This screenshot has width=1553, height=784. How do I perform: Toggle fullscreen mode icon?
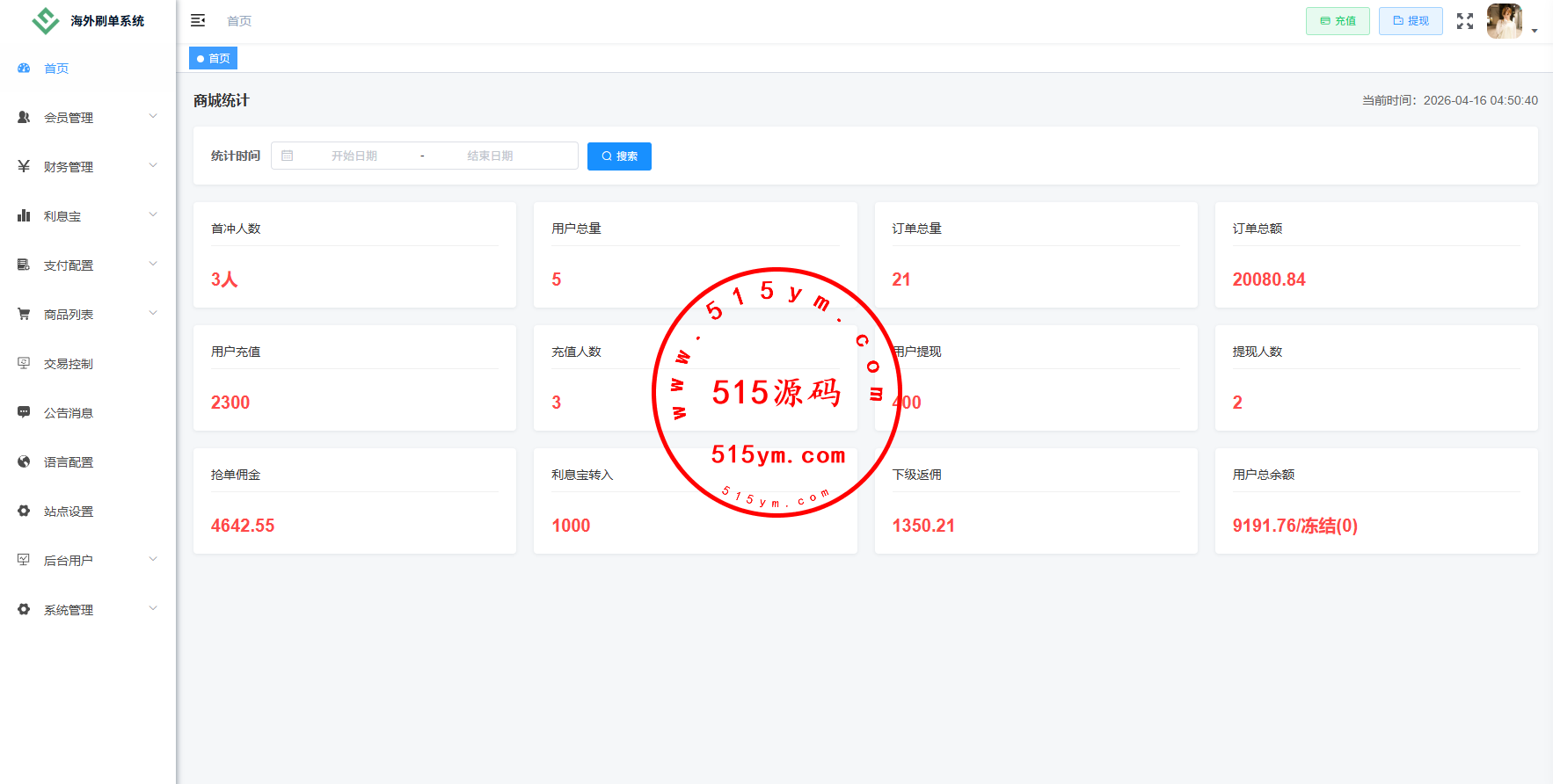pyautogui.click(x=1465, y=21)
